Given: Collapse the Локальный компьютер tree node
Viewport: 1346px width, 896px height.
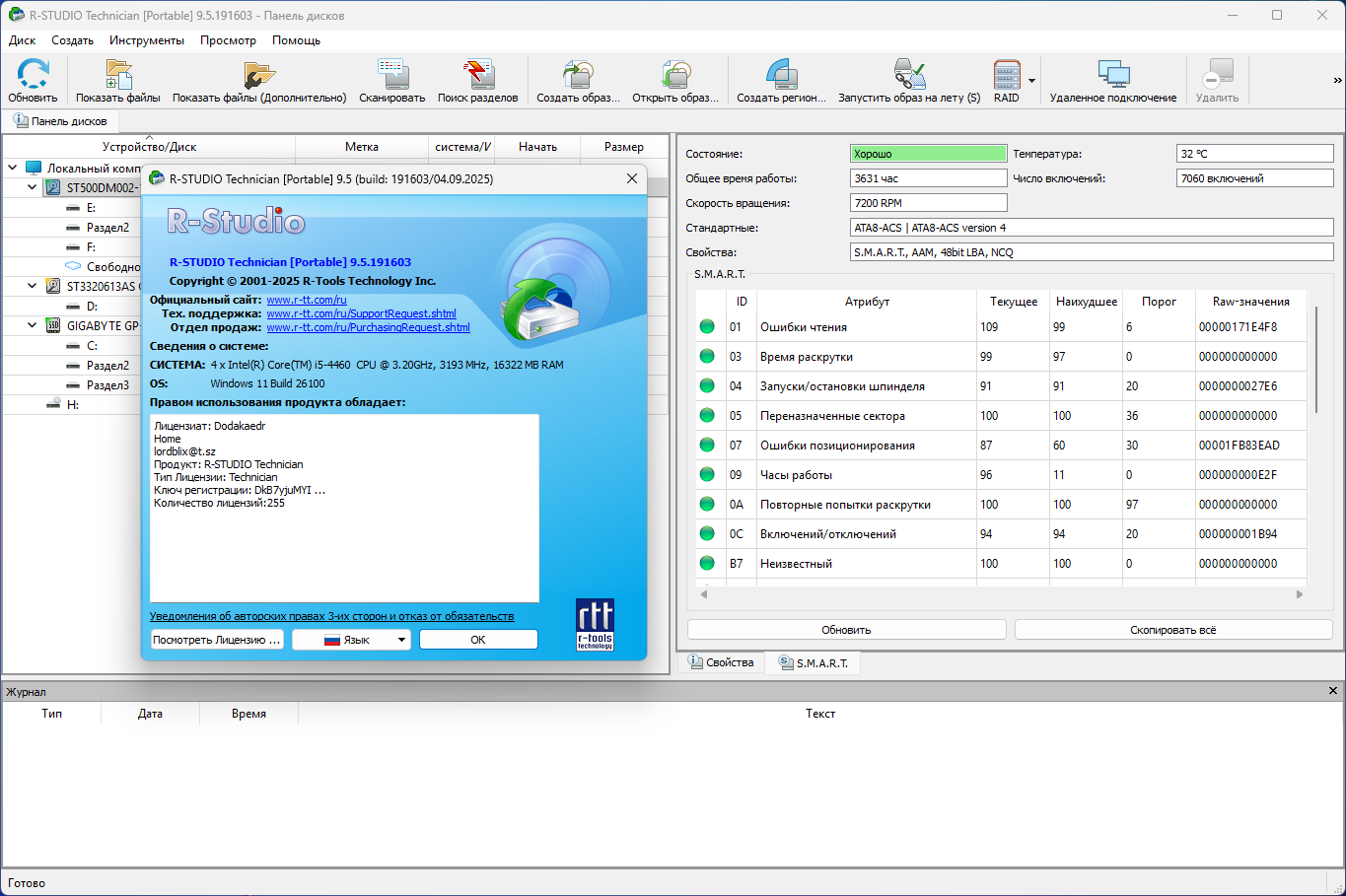Looking at the screenshot, I should point(13,169).
